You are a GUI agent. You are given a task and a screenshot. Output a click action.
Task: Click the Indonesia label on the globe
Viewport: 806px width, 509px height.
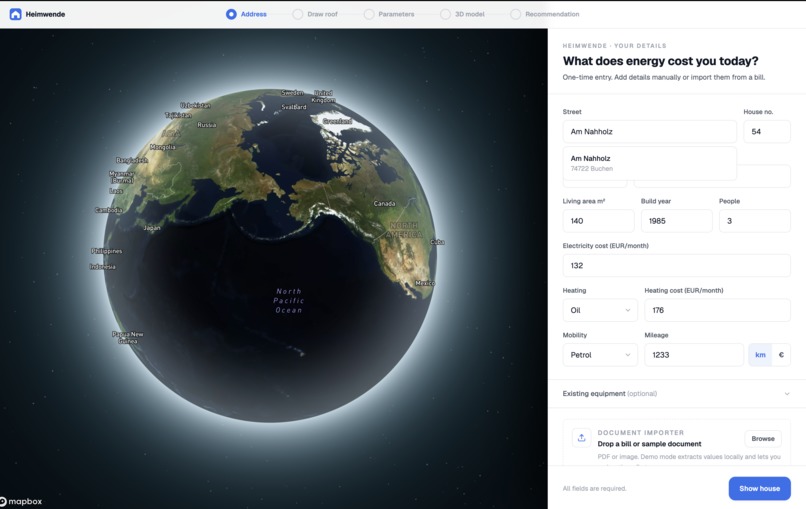click(102, 267)
